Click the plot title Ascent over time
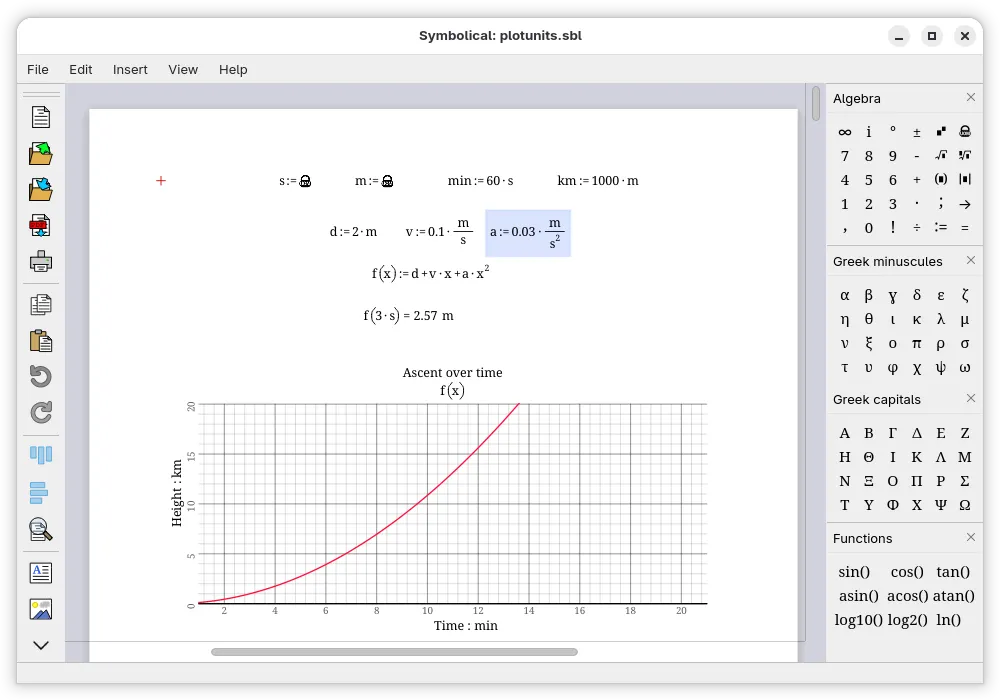1000x700 pixels. click(x=452, y=372)
